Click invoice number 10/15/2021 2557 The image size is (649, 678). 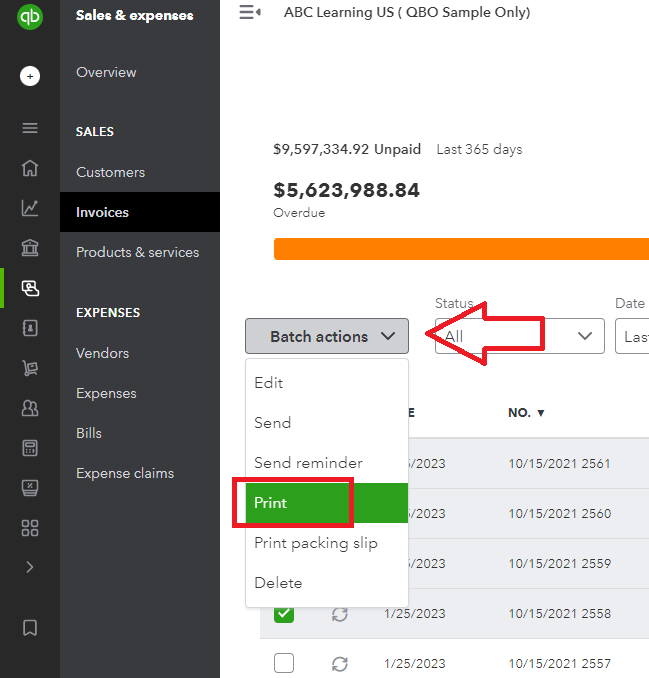tap(559, 663)
